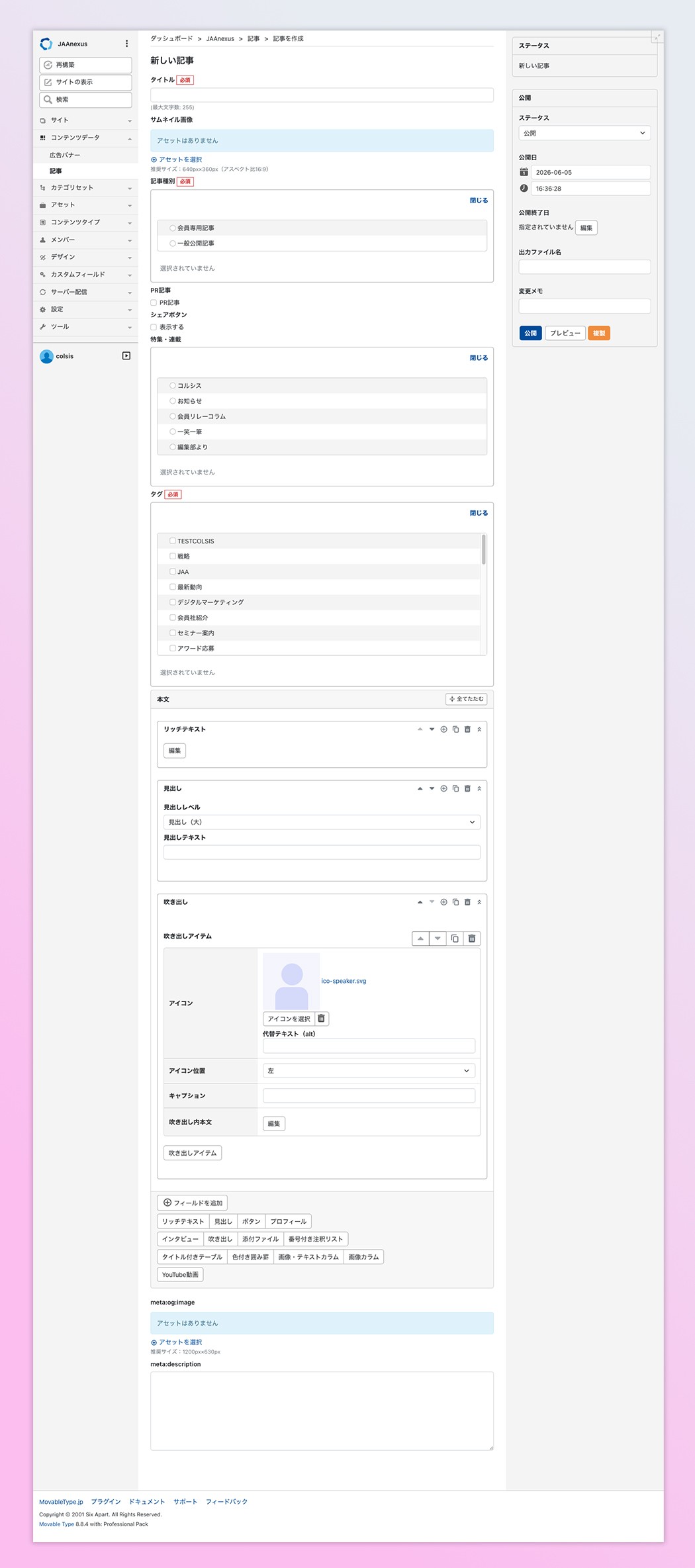Delete the 吹き出しアイテム item
This screenshot has width=695, height=1568.
click(472, 939)
